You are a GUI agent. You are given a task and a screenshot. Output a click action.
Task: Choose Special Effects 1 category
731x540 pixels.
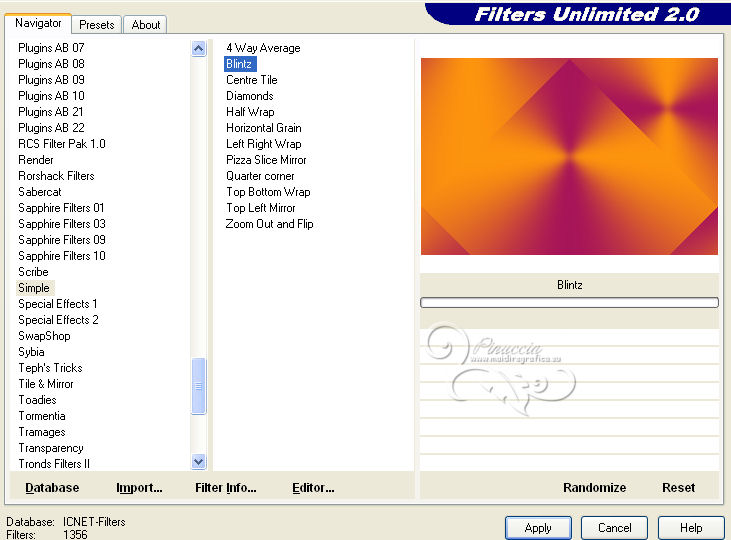coord(58,304)
